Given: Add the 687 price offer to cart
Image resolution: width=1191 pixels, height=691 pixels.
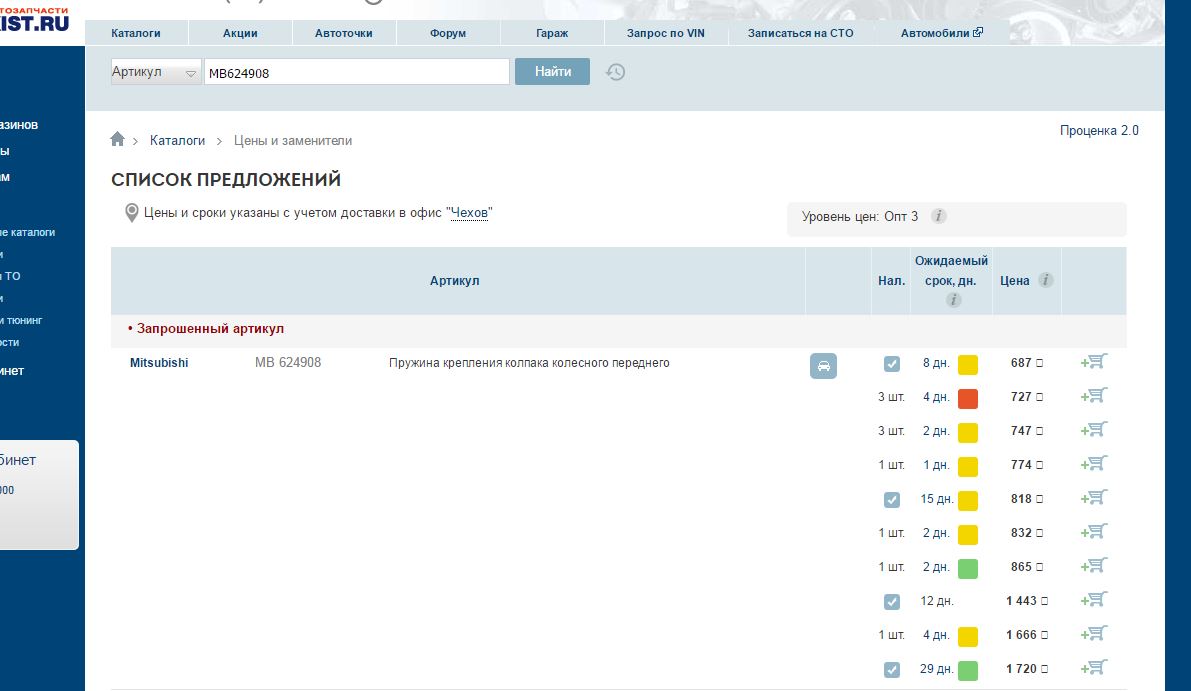Looking at the screenshot, I should click(1094, 363).
